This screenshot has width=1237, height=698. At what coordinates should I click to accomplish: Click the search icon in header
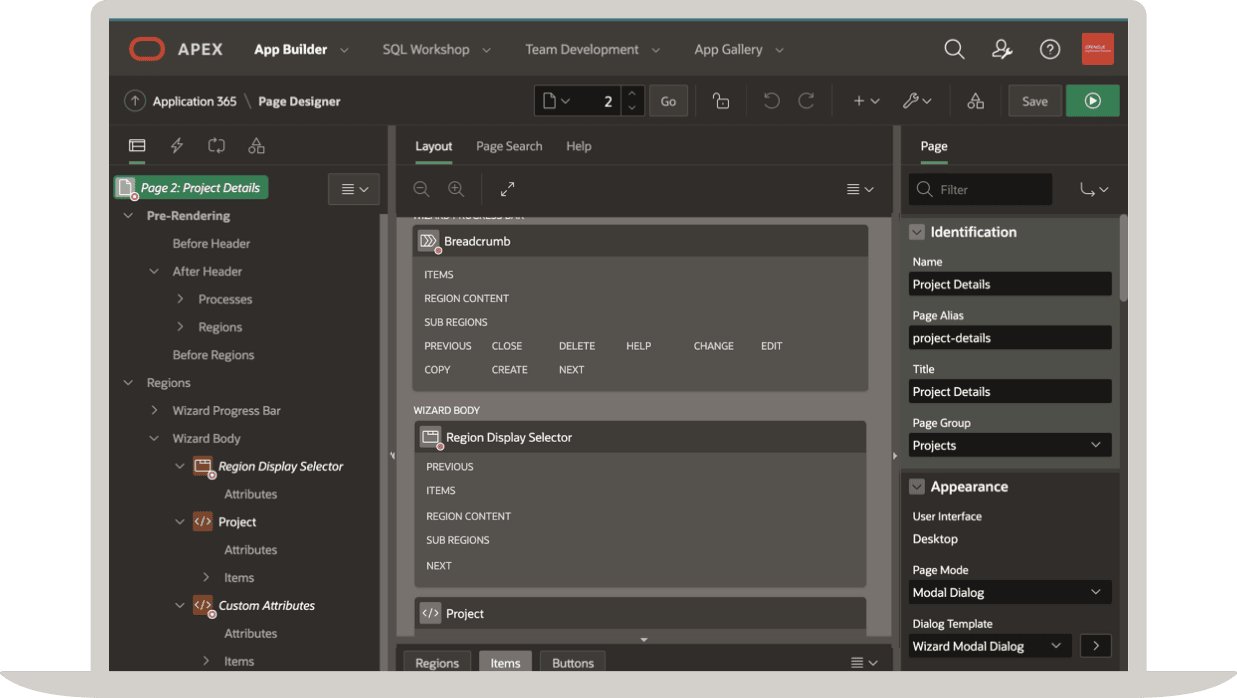pos(954,49)
